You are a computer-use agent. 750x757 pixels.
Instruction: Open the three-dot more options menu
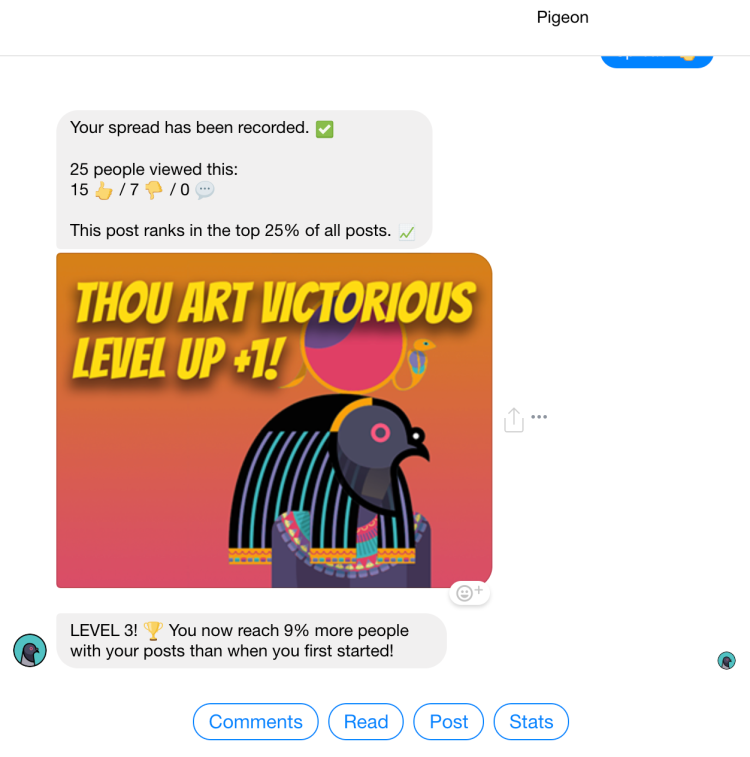[539, 417]
